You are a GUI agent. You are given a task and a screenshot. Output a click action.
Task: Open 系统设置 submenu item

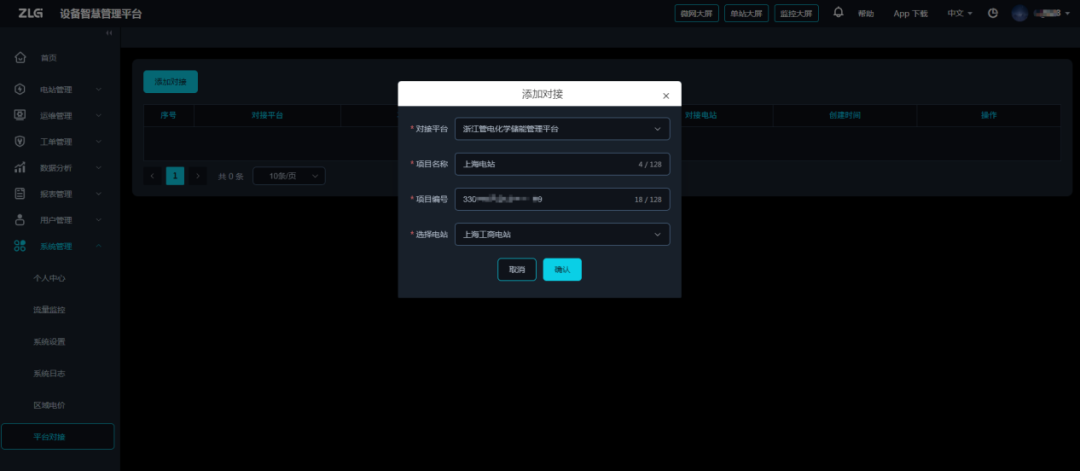coord(50,342)
